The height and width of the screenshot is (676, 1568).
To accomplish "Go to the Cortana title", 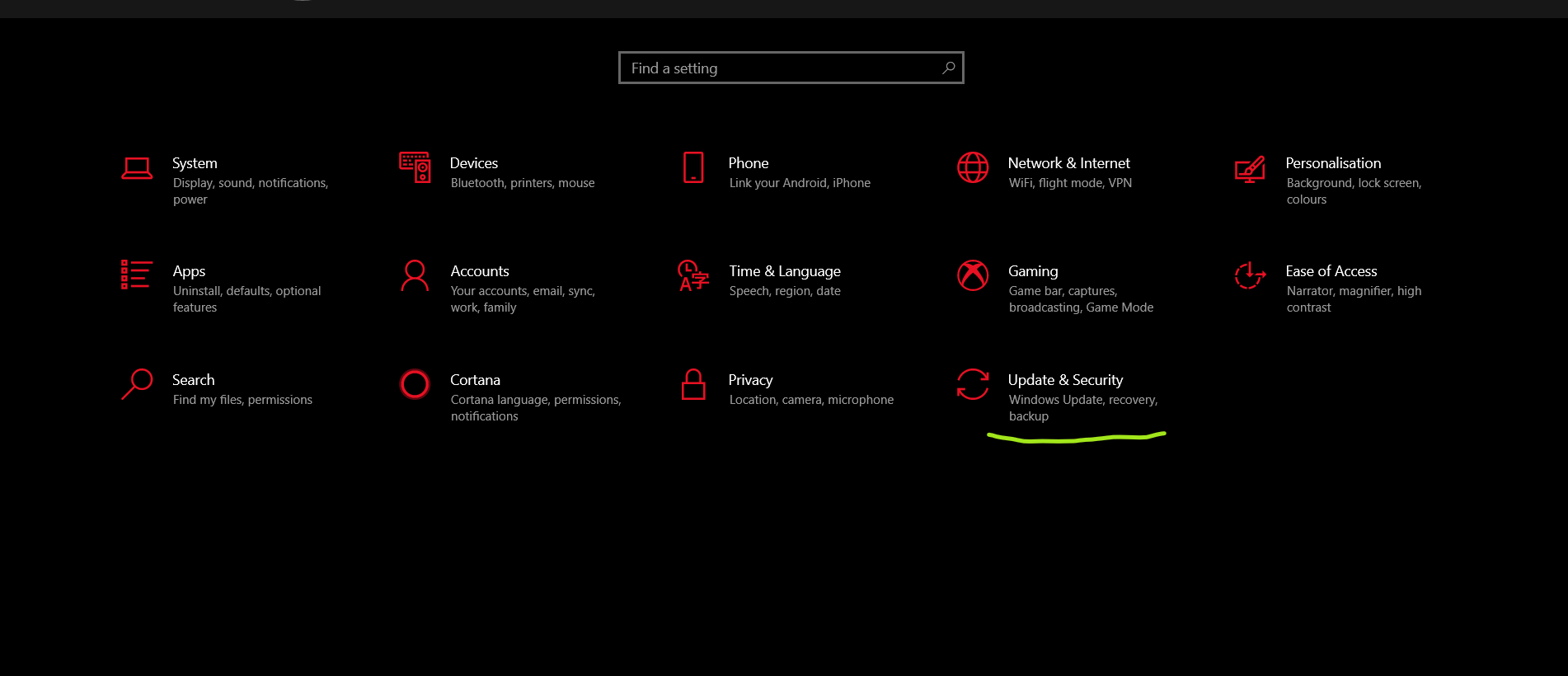I will (x=475, y=380).
